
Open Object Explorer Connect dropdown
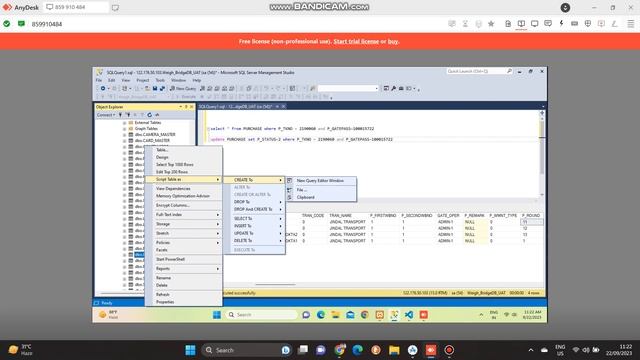[106, 115]
